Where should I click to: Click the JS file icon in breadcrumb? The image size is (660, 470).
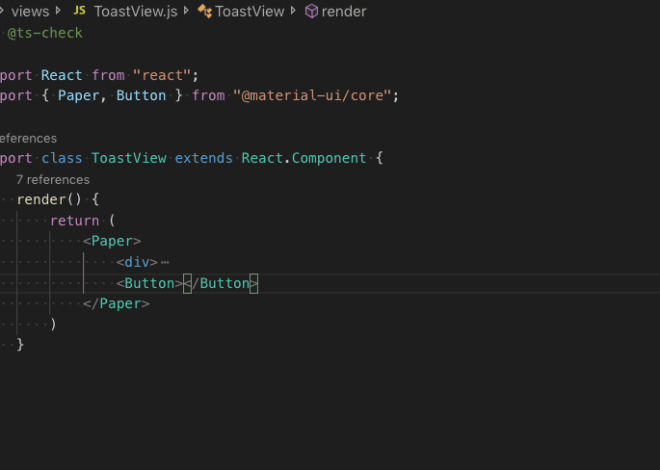pos(79,11)
